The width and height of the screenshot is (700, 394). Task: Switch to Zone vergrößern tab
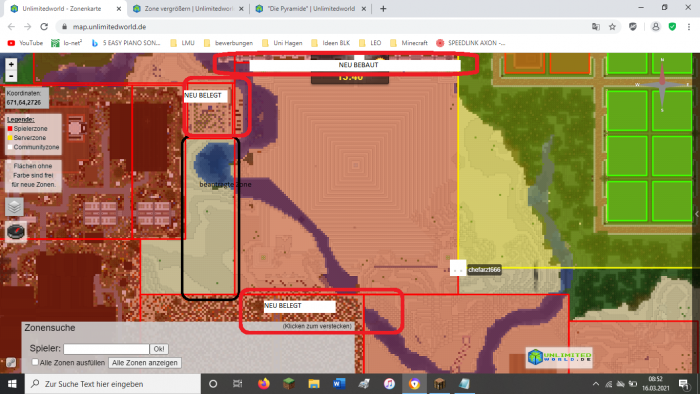coord(188,8)
